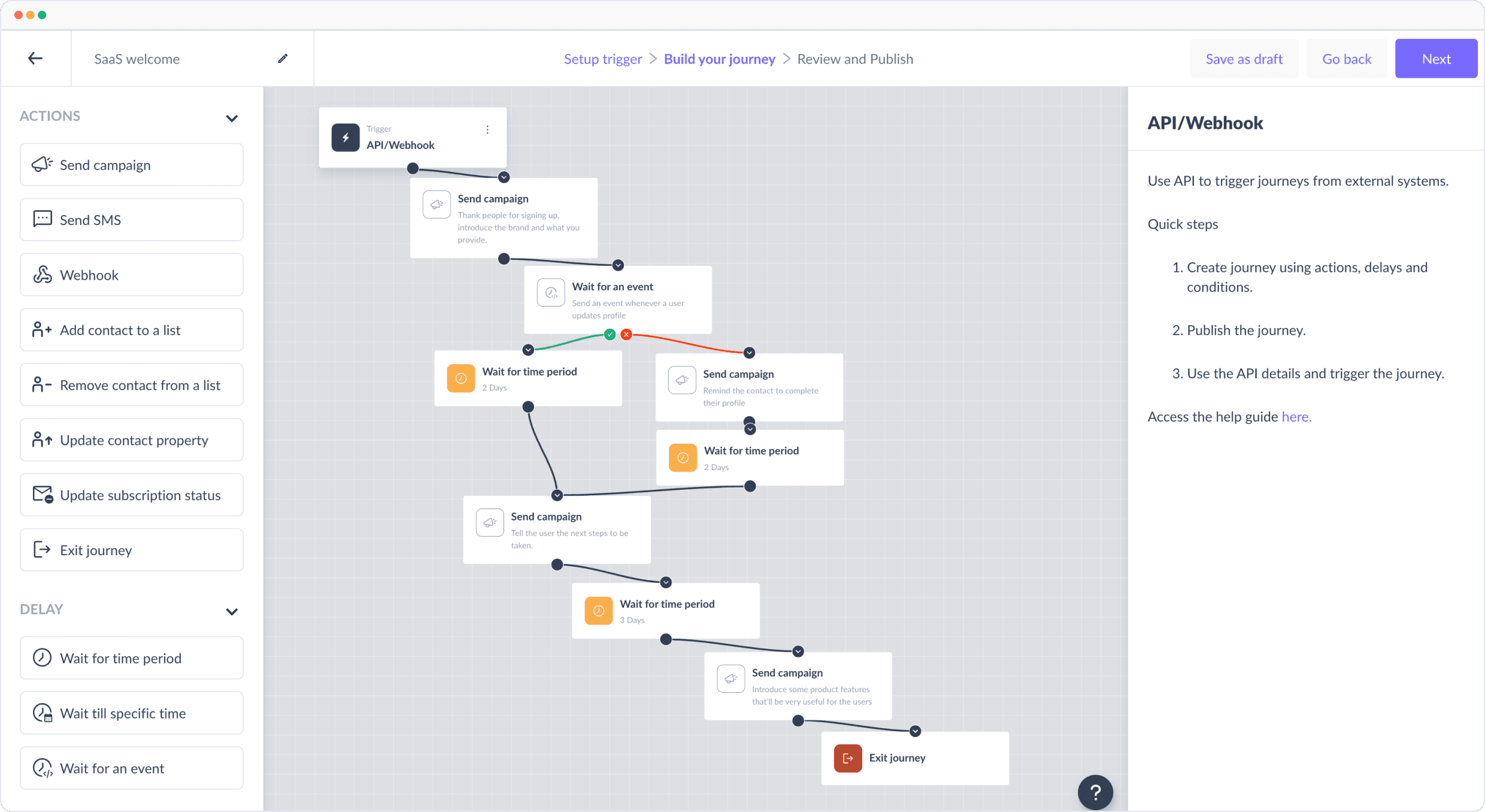Go to the Setup trigger step
Viewport: 1485px width, 812px height.
click(x=602, y=59)
